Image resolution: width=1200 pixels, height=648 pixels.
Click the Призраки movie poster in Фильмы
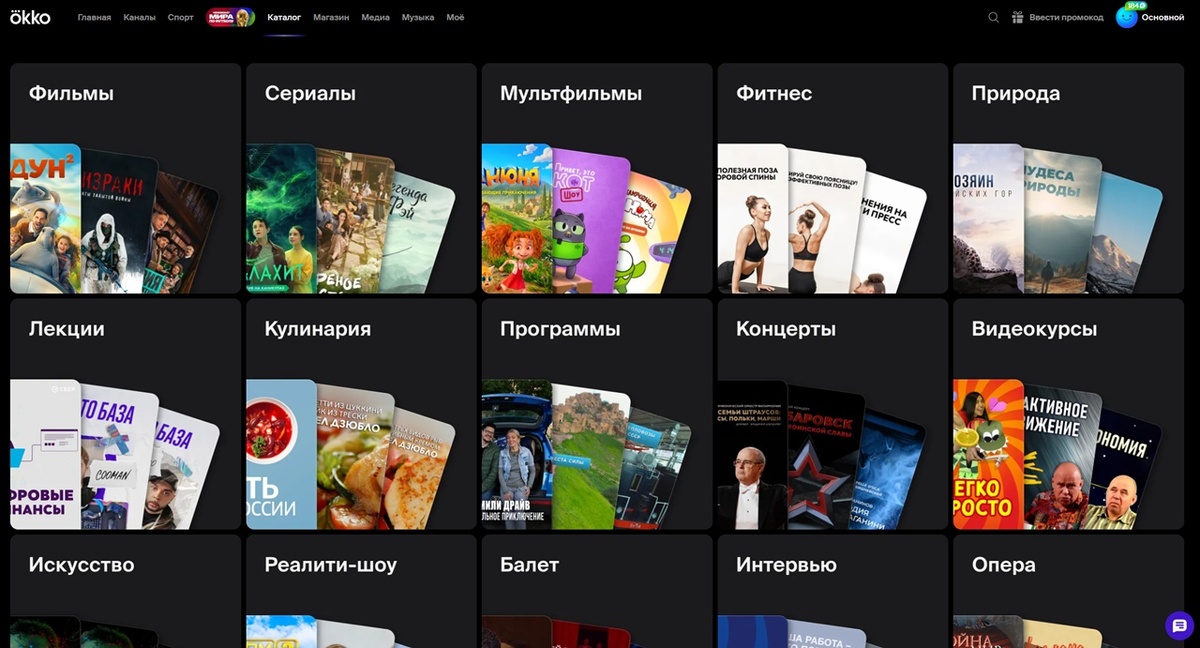pyautogui.click(x=118, y=222)
